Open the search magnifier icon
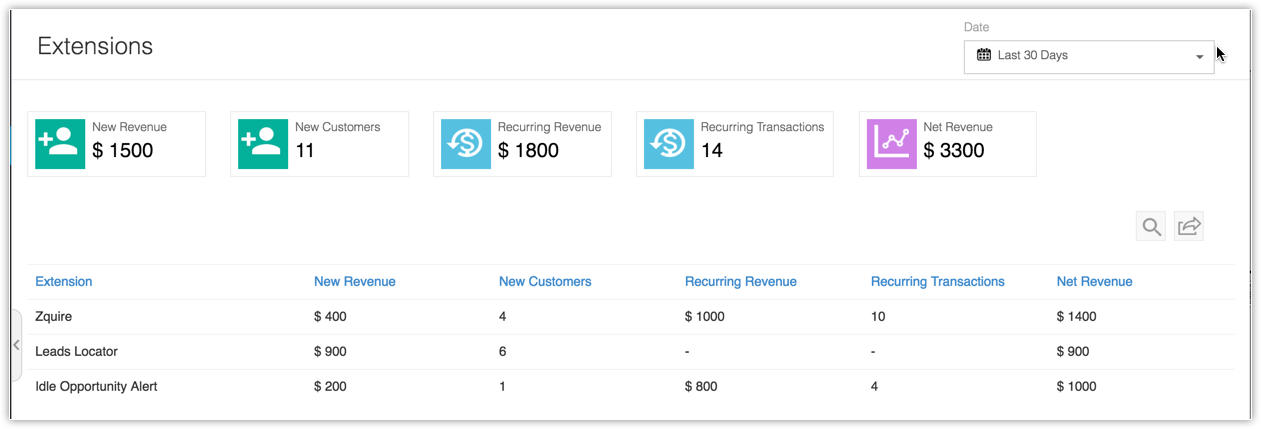1261x429 pixels. tap(1151, 227)
